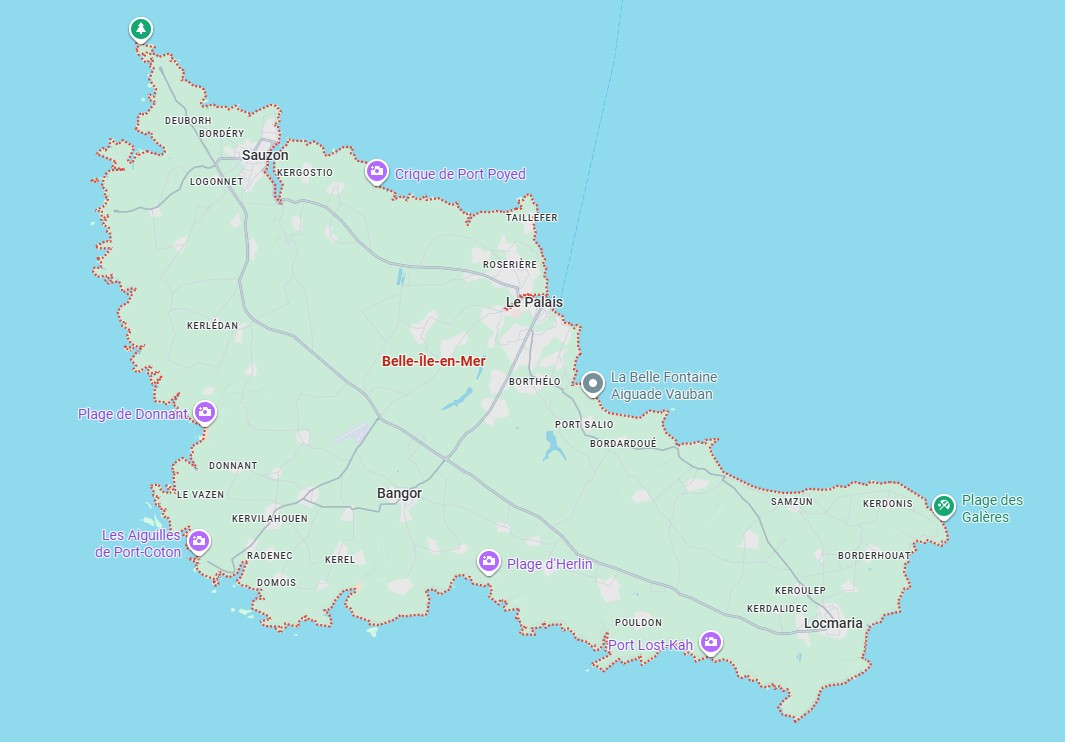
Task: Select the Kervilahouen village label
Action: tap(270, 519)
